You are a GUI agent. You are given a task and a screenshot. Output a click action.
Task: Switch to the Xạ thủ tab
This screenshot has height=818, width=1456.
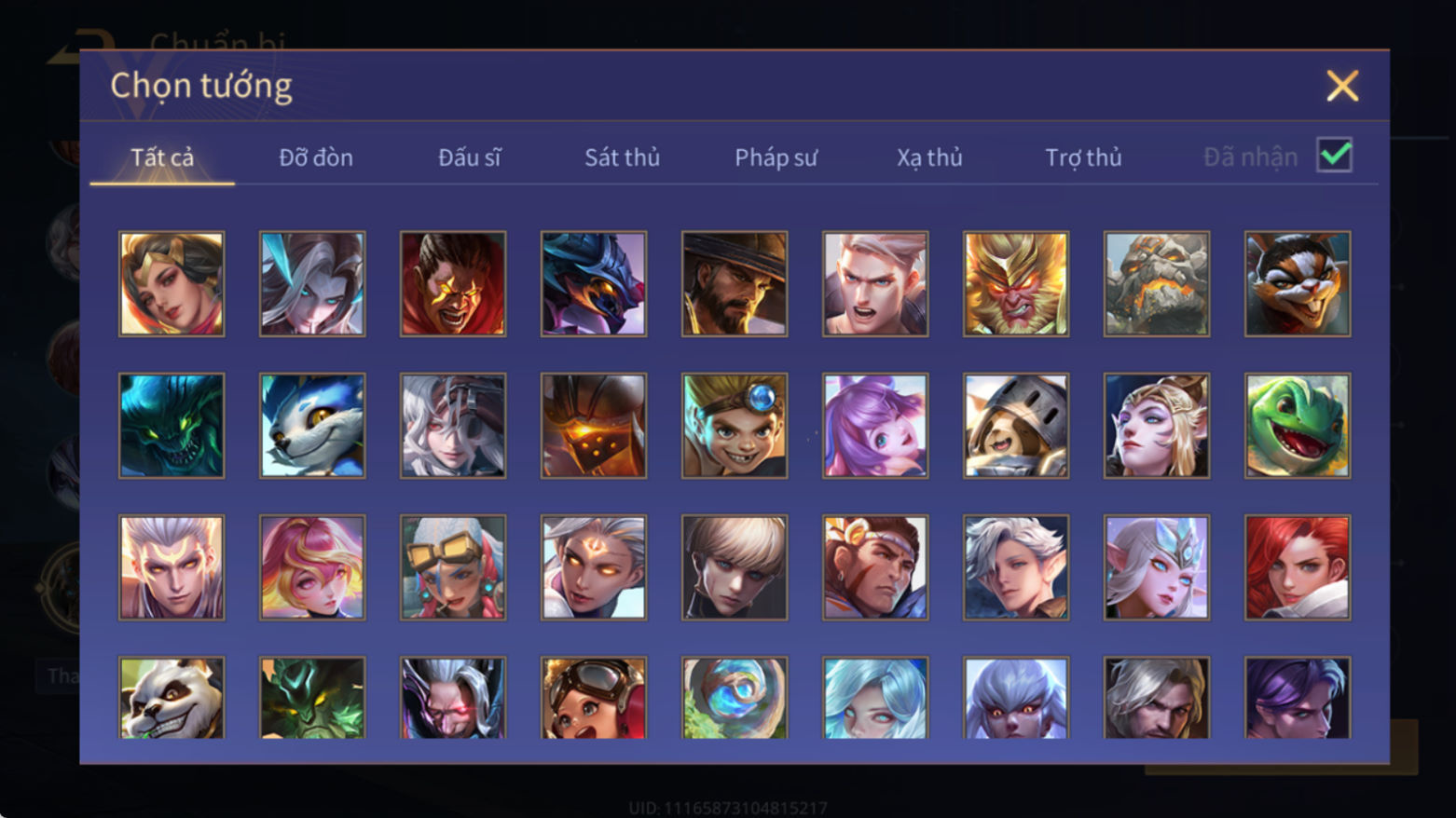[x=929, y=157]
